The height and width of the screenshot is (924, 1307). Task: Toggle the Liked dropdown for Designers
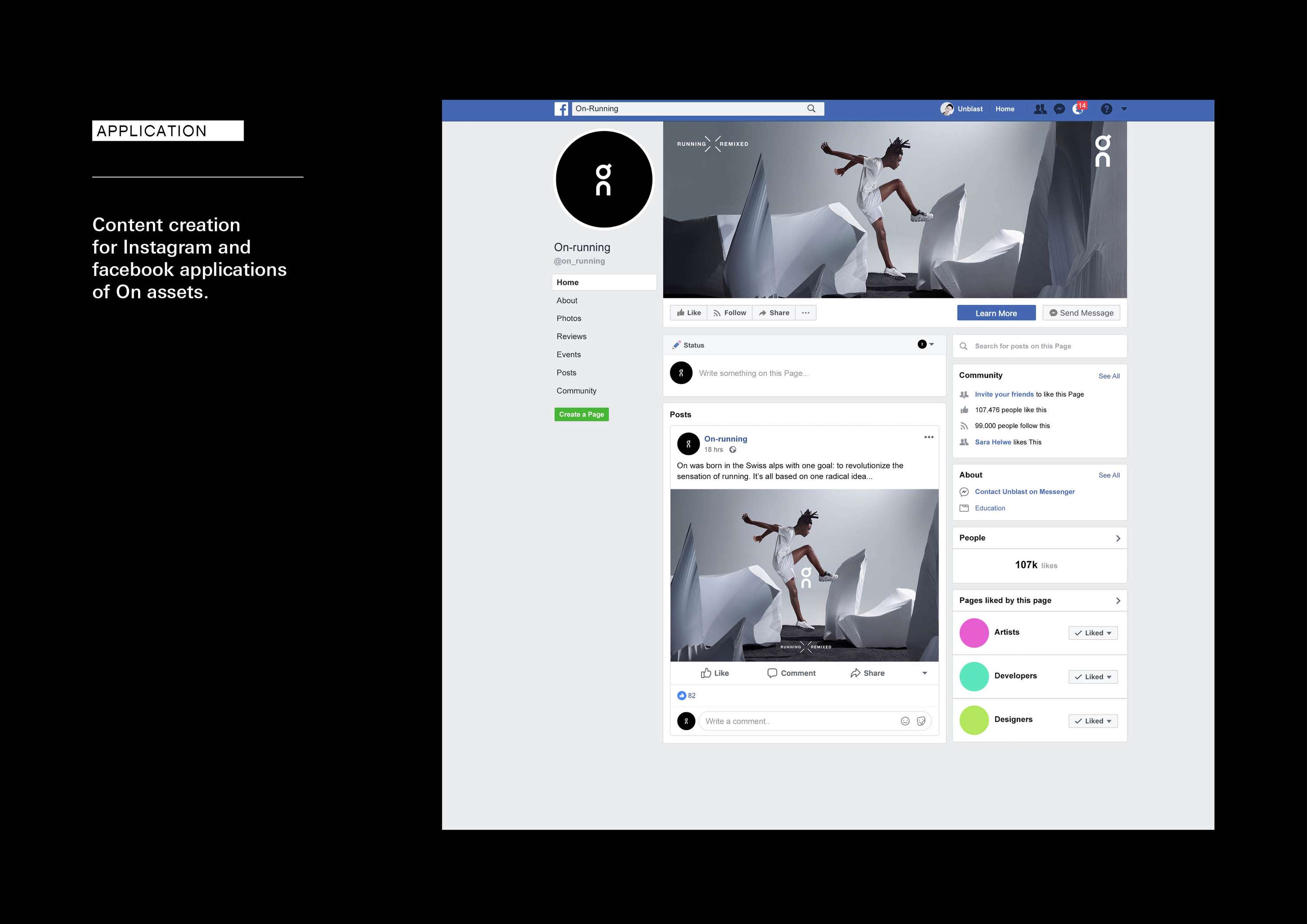click(1093, 721)
